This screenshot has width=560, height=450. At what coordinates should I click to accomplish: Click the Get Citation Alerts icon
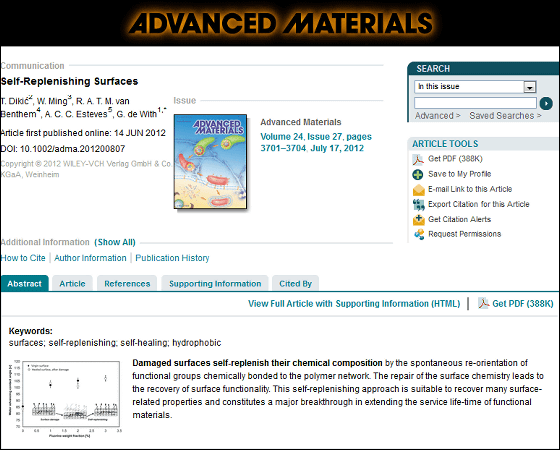point(418,220)
